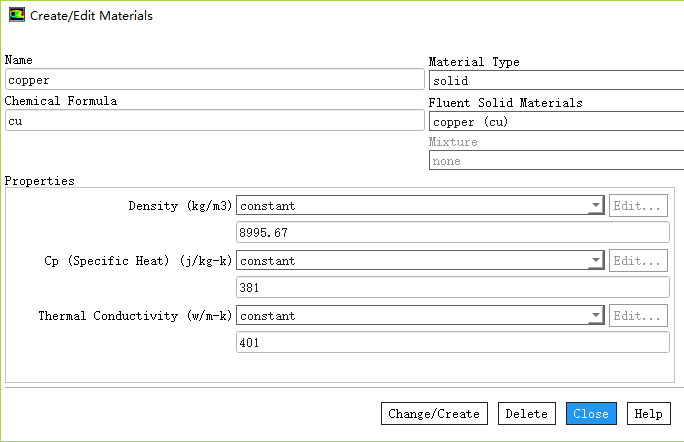The height and width of the screenshot is (442, 684).
Task: Click the Edit button beside Thermal Conductivity
Action: (639, 316)
